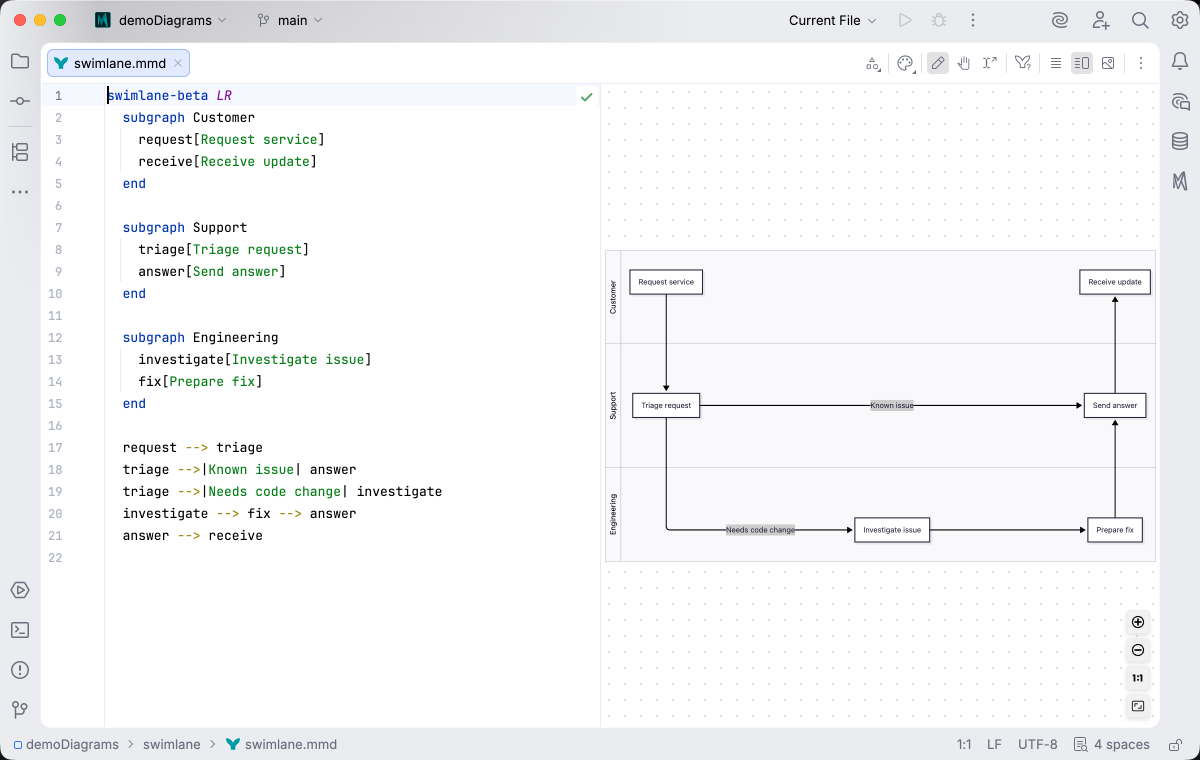Click the Engineering swimlane label

613,514
